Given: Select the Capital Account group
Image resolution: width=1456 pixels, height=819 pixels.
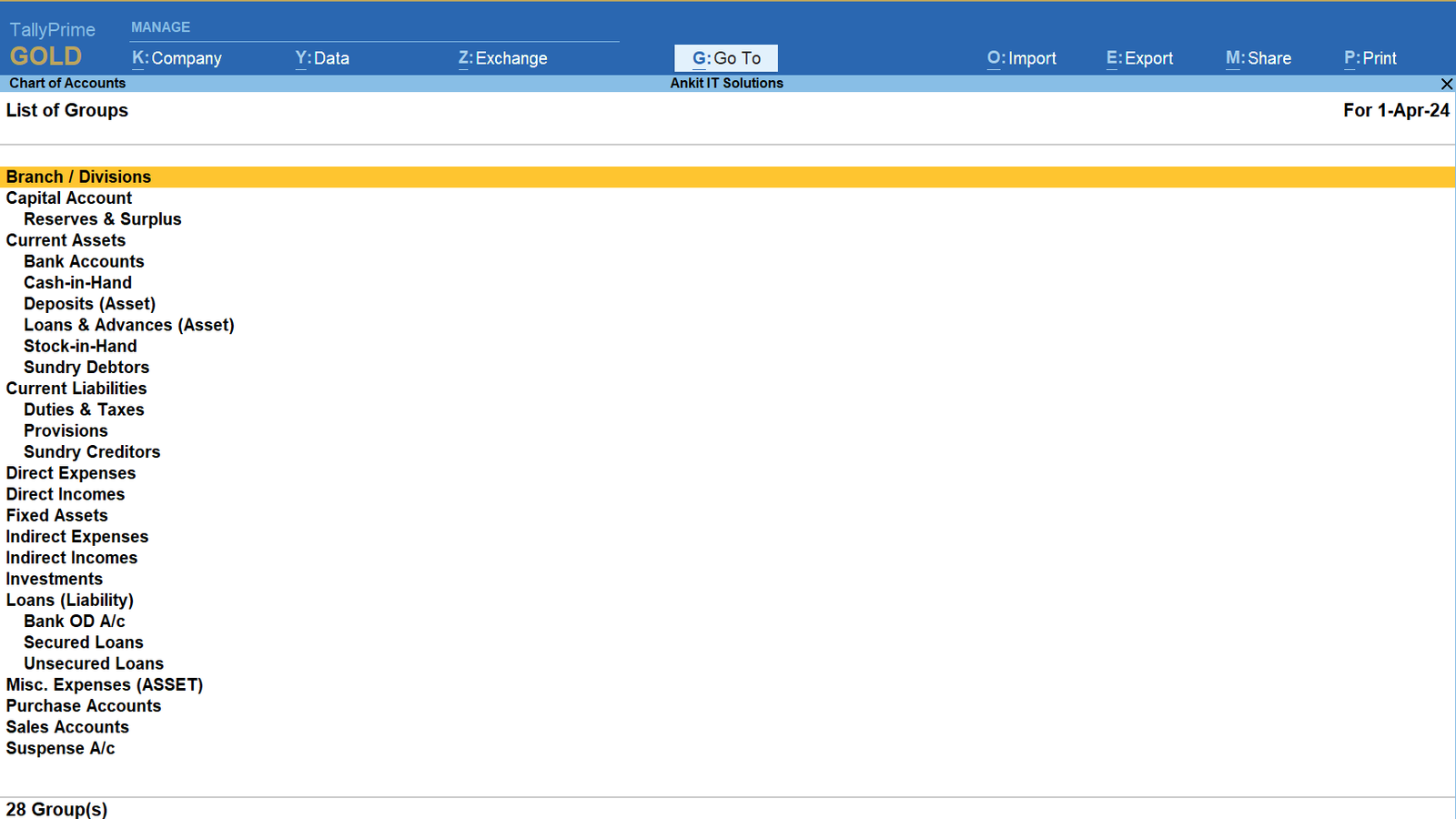Looking at the screenshot, I should pos(69,198).
